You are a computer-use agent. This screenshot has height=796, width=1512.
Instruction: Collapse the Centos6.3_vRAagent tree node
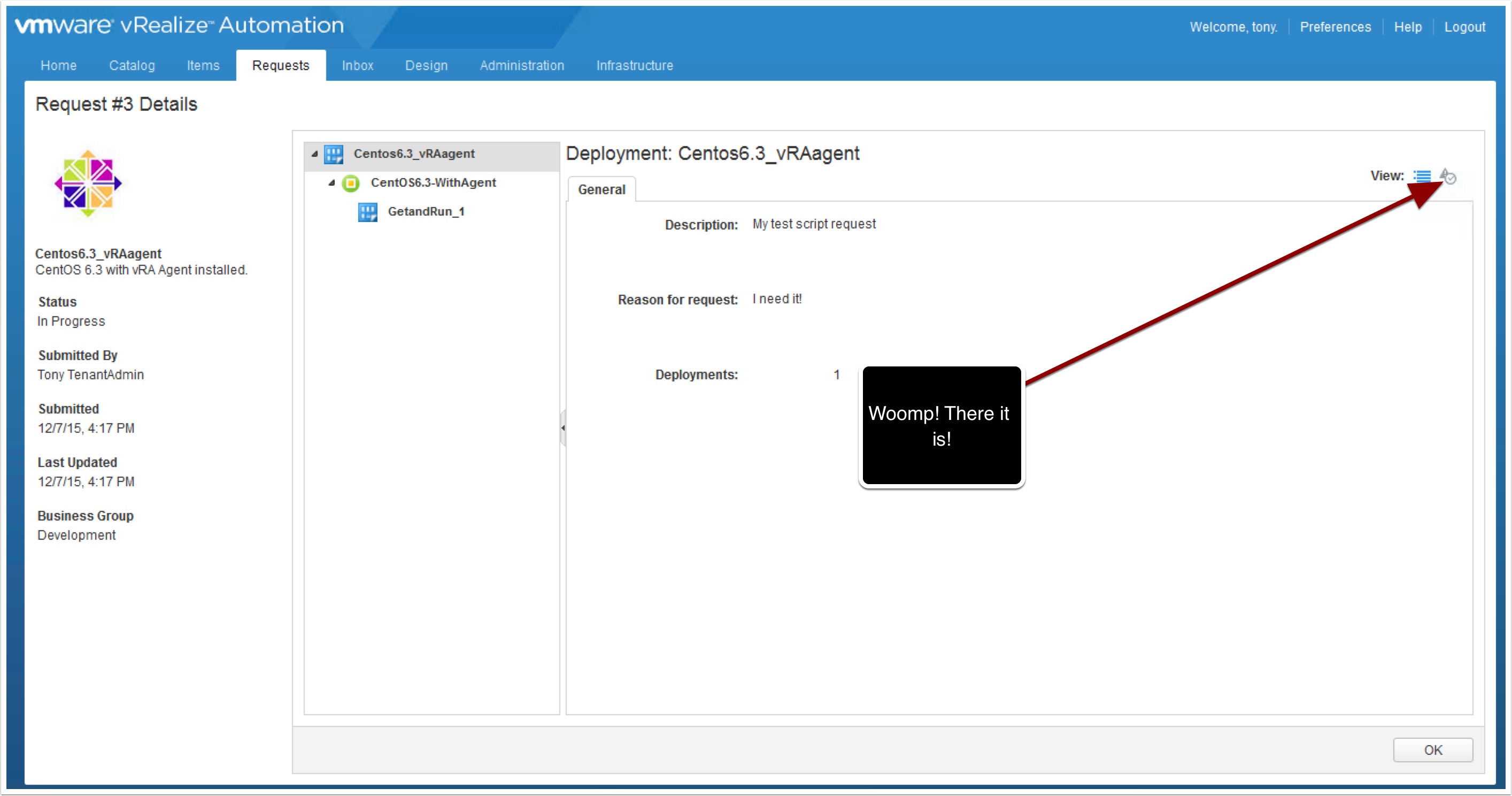[x=314, y=154]
